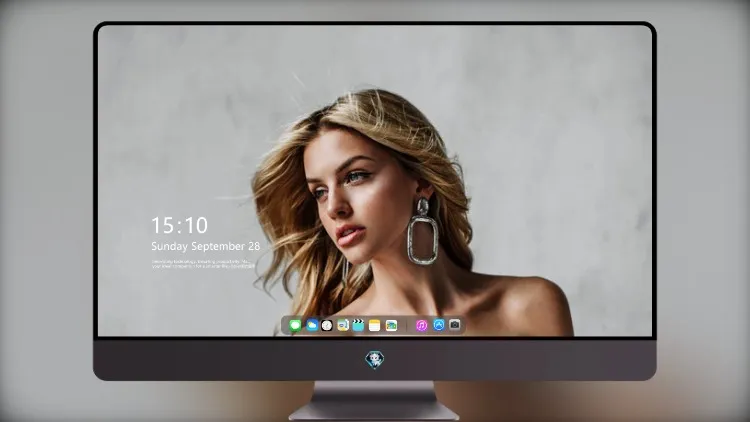Screen dimensions: 750x422
Task: Open the blue App Store icon
Action: click(x=439, y=325)
